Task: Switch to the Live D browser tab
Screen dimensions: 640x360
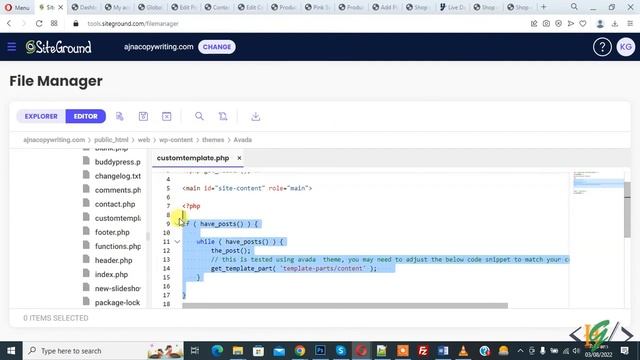Action: [x=452, y=7]
